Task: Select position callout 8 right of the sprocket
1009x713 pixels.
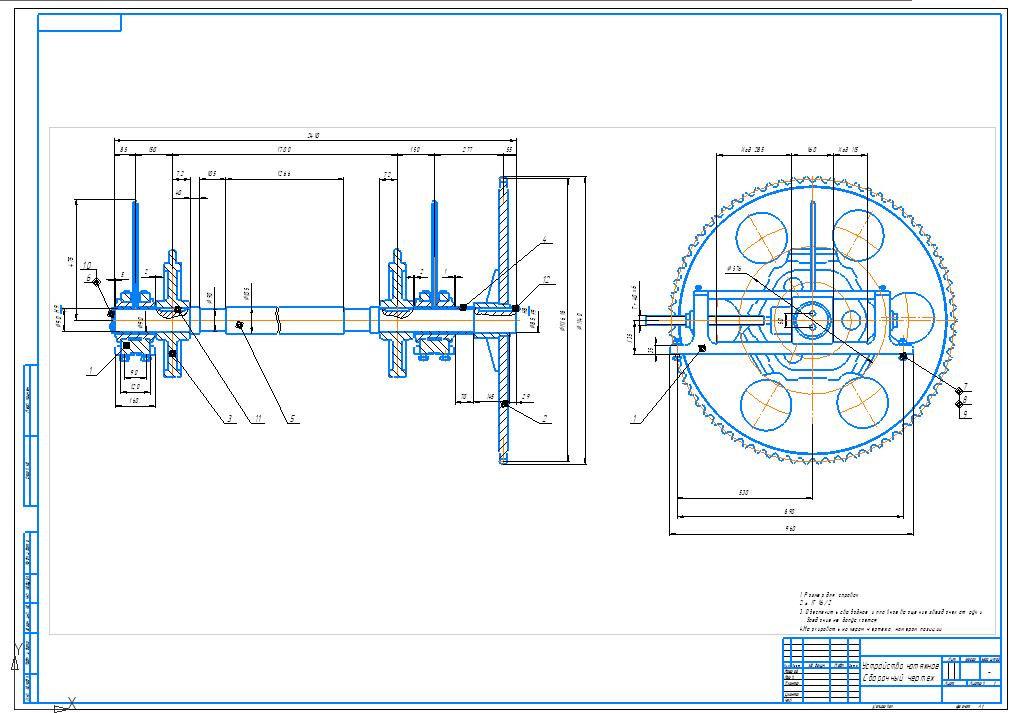Action: click(965, 400)
